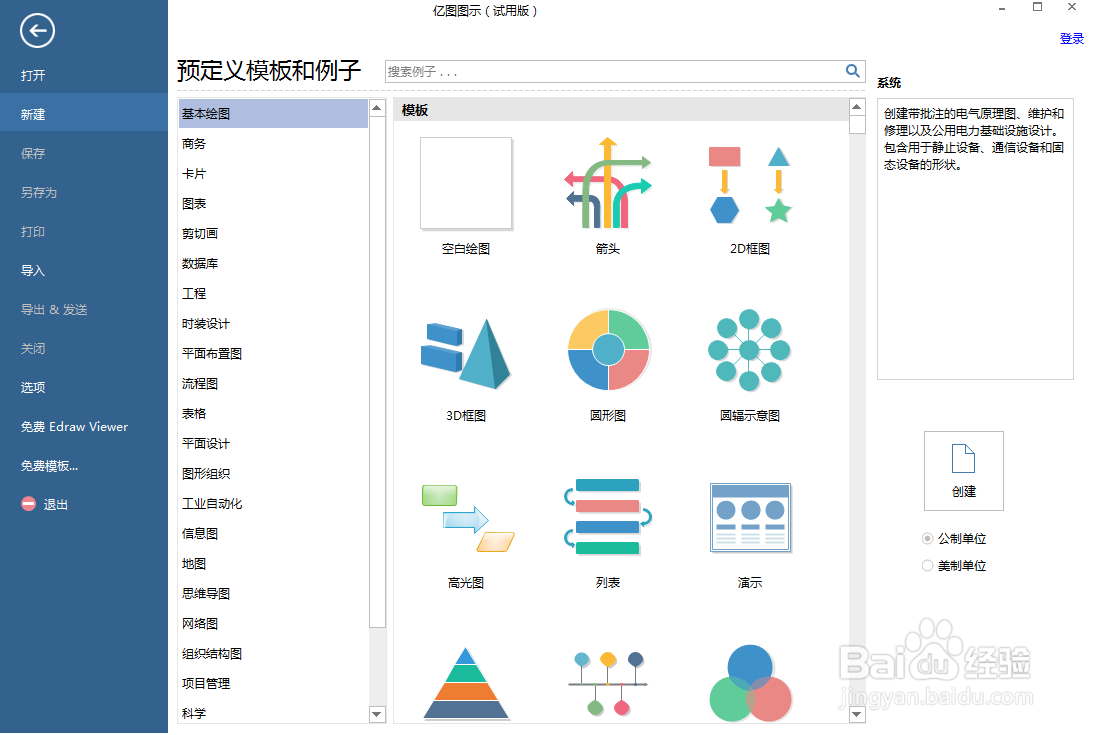Choose the 高光图 template icon
Screen dimensions: 1093x735
[x=465, y=517]
